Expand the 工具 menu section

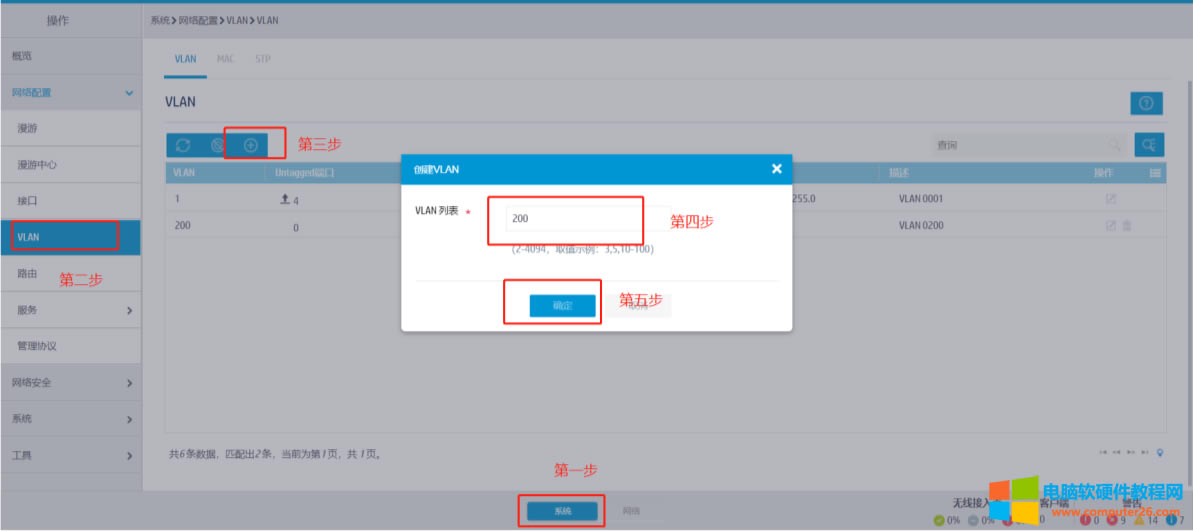(129, 456)
